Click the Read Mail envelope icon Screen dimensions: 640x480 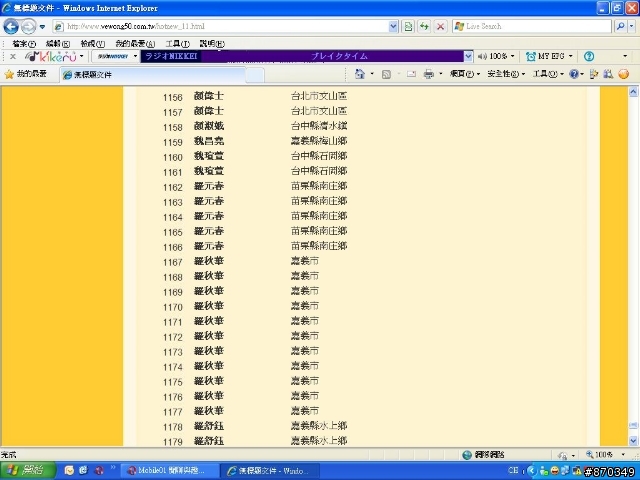click(411, 74)
